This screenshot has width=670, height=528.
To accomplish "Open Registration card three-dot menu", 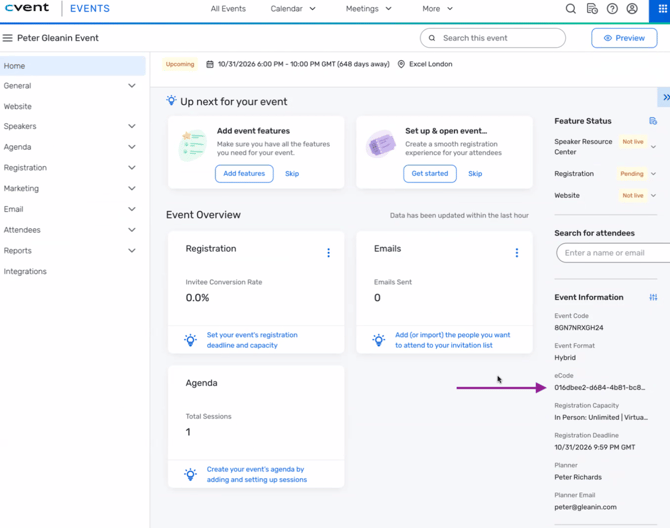I will coord(328,253).
